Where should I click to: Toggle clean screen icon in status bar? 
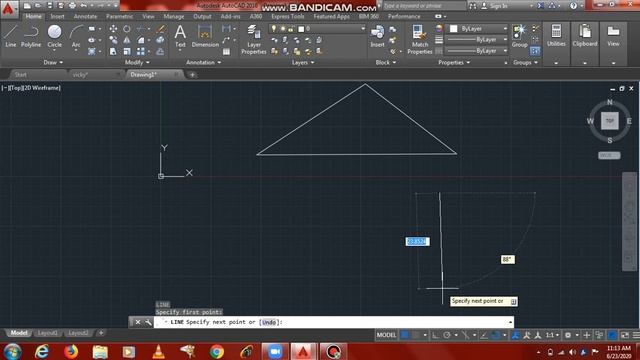(625, 335)
